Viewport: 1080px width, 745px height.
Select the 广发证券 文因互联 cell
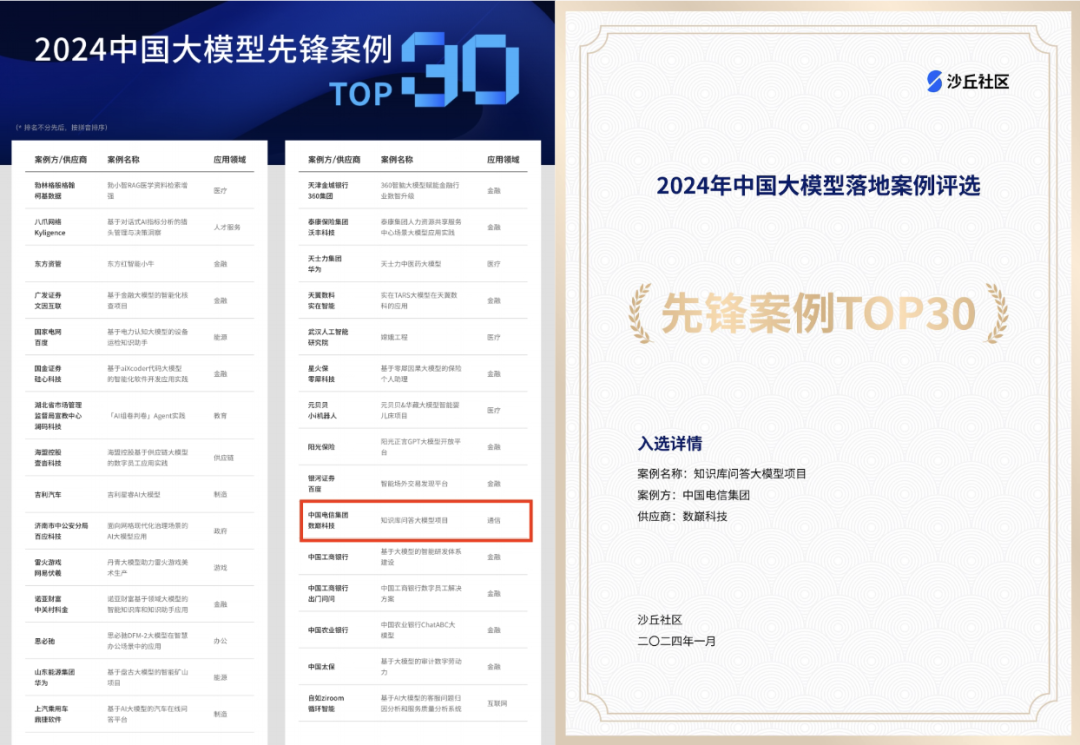48,300
